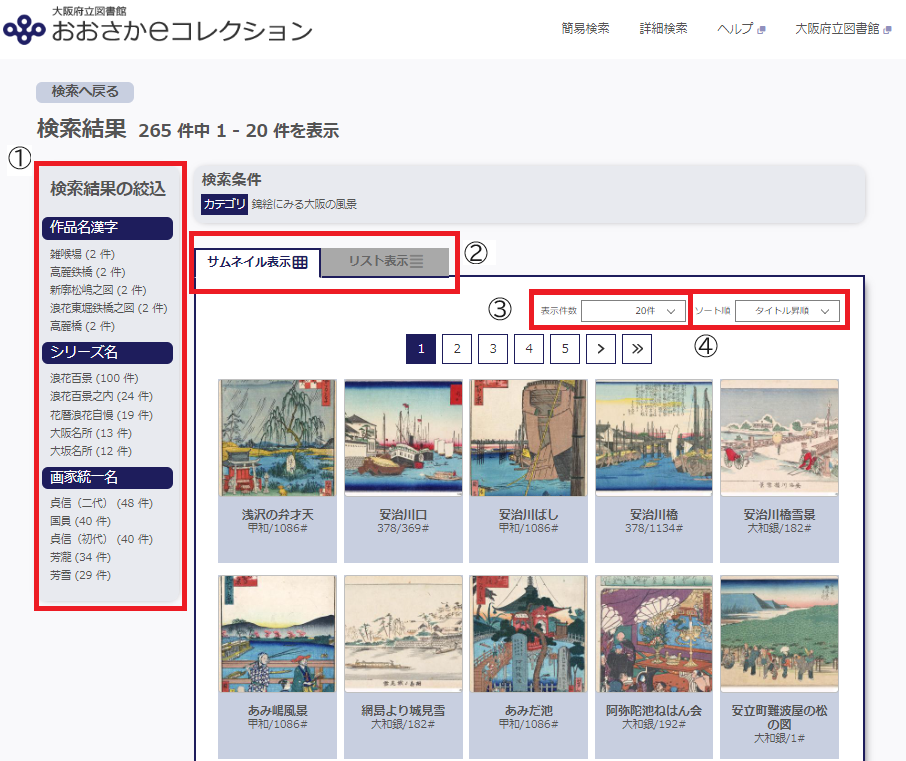Switch to the リスト表示 tab
This screenshot has width=906, height=761.
pyautogui.click(x=385, y=261)
